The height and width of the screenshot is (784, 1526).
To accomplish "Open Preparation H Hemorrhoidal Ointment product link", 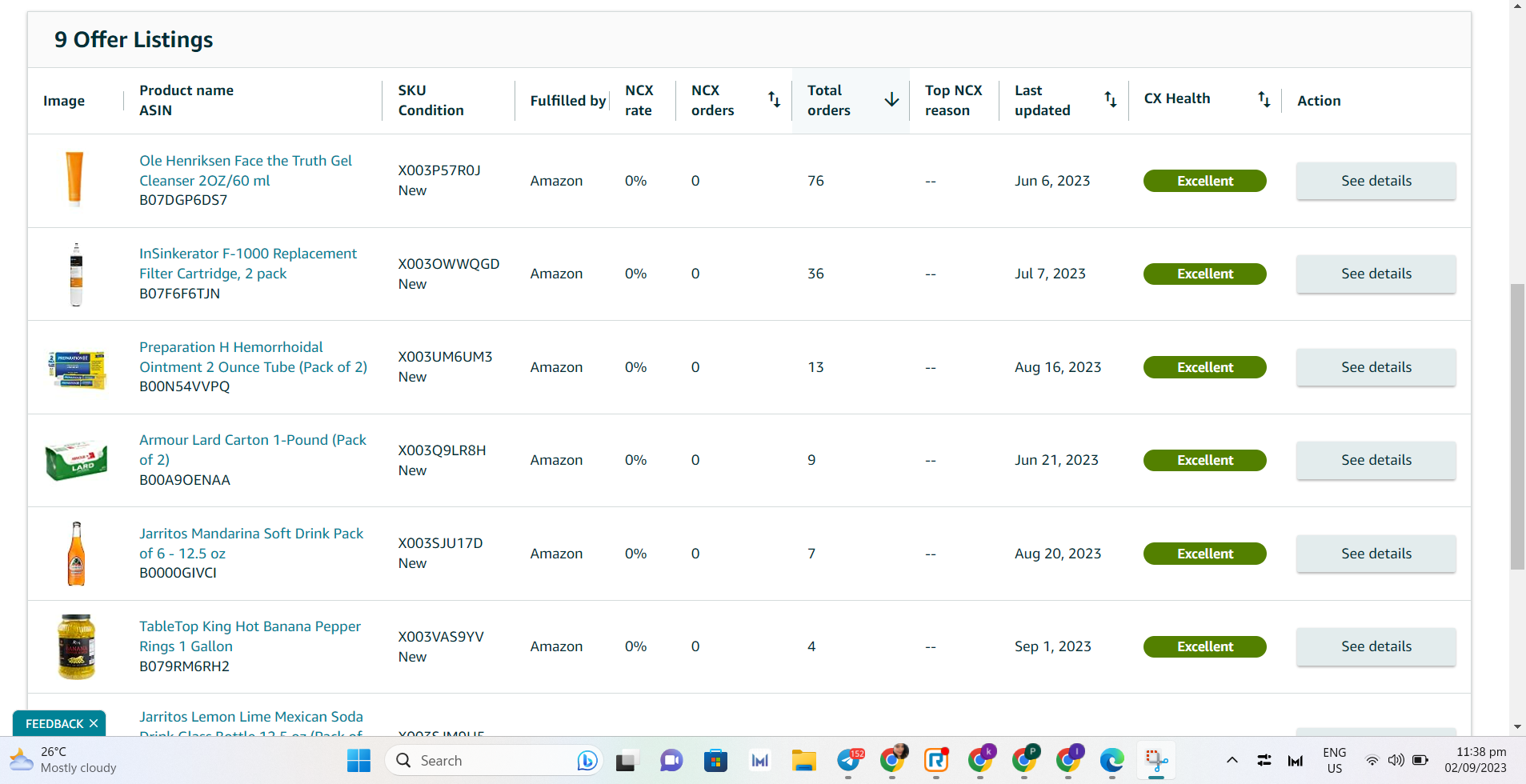I will (x=253, y=357).
